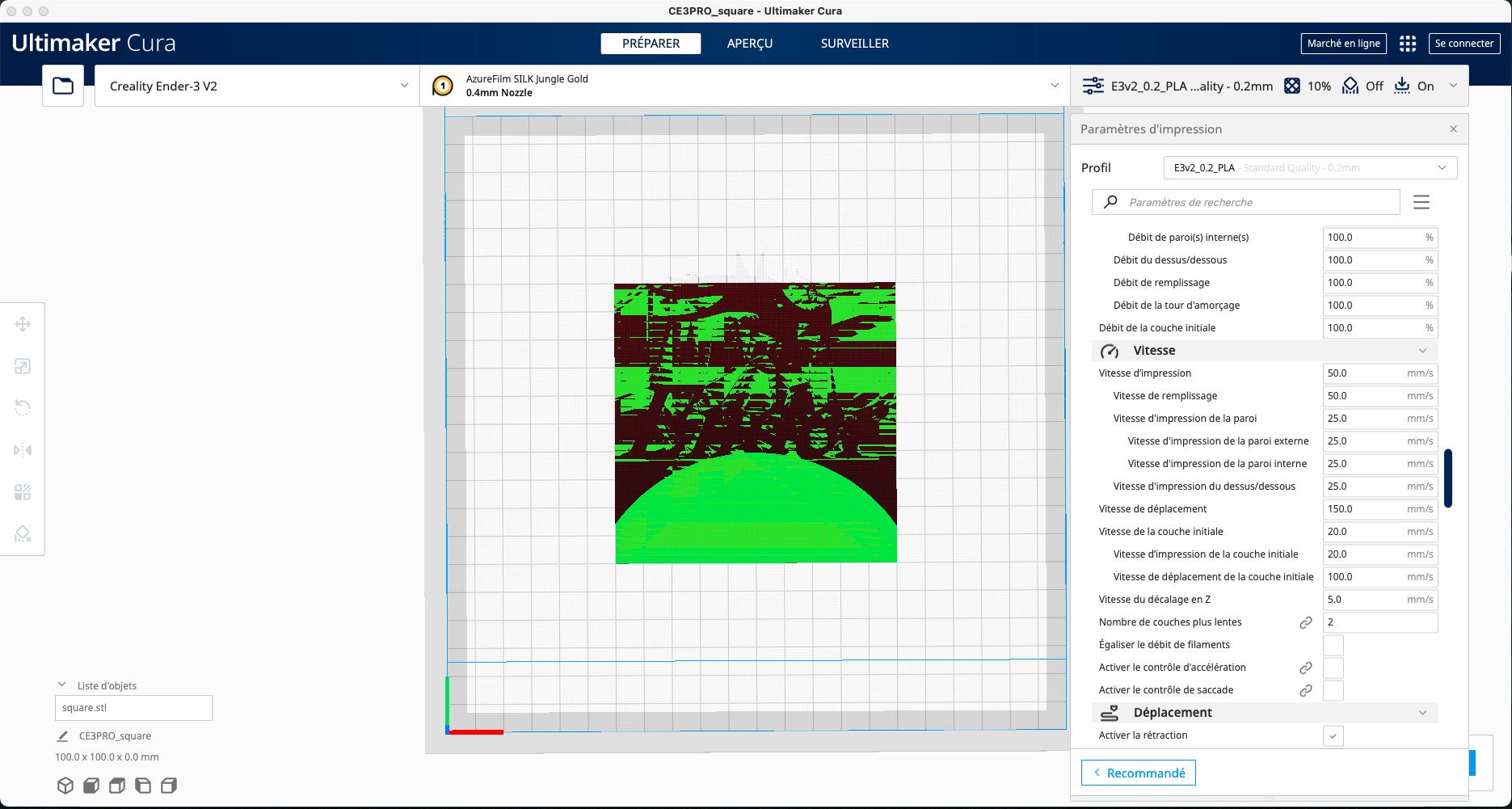Click link icon beside Nombre de couches plus lentes
This screenshot has height=809, width=1512.
tap(1306, 622)
